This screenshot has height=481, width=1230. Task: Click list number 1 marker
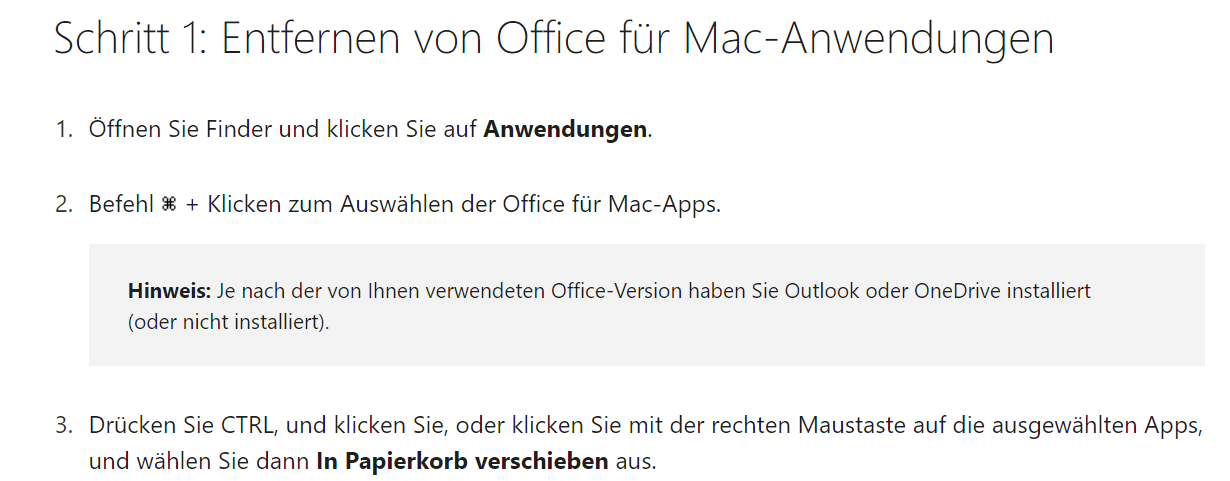(x=63, y=129)
